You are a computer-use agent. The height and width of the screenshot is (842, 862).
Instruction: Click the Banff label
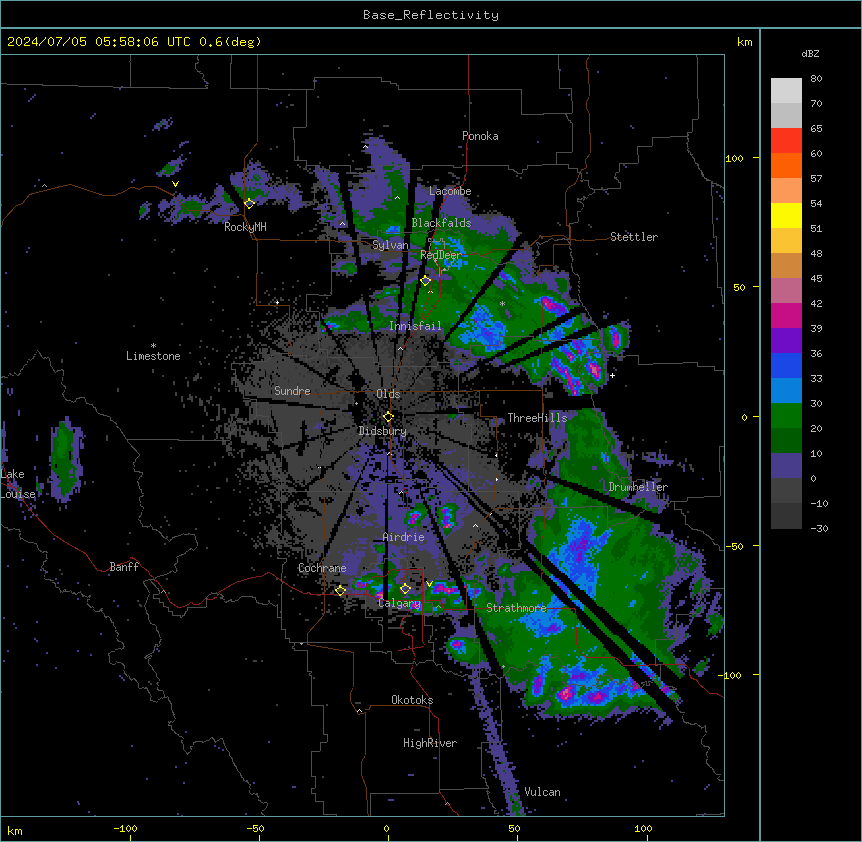tap(124, 567)
